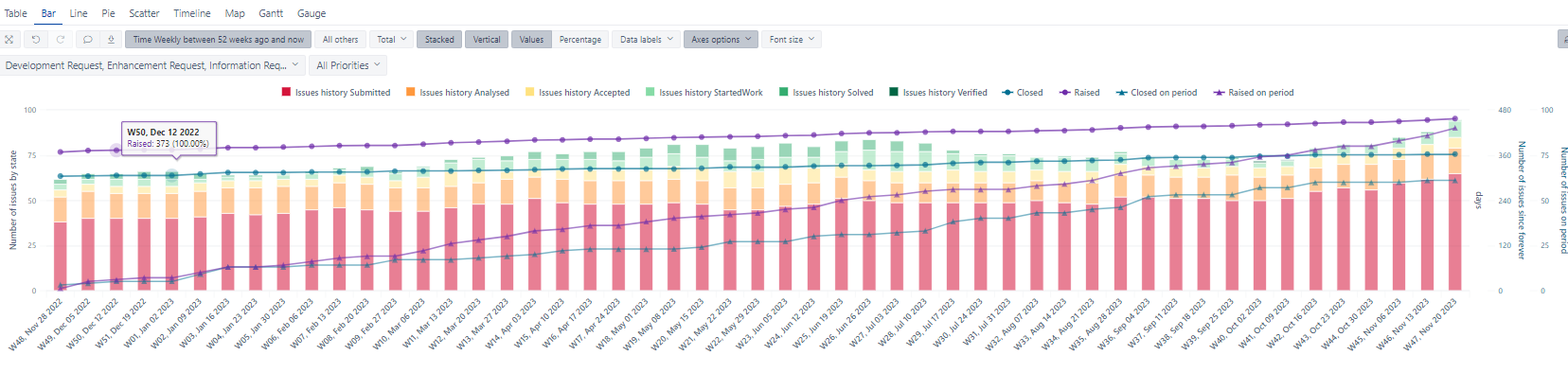1568x373 pixels.
Task: Open the Pie chart tab
Action: click(x=109, y=13)
